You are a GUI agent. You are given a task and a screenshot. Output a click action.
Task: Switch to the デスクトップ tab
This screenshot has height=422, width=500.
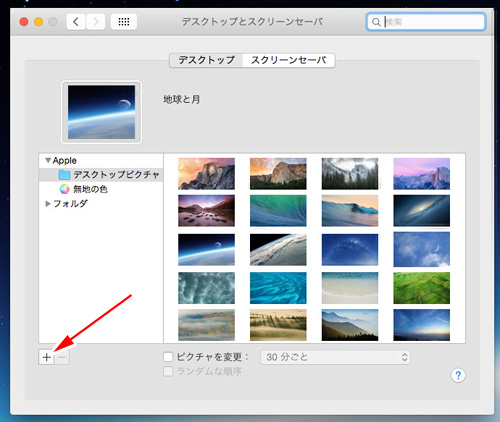pyautogui.click(x=206, y=60)
